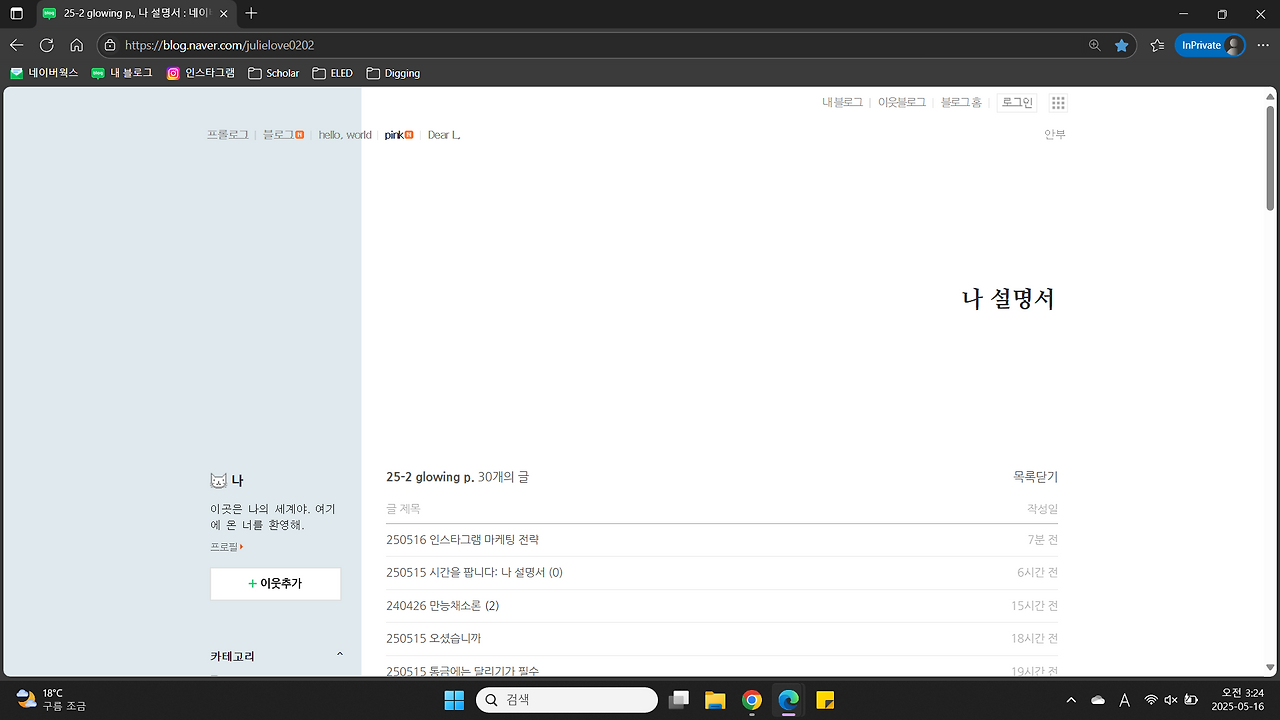The image size is (1280, 720).
Task: Open the Scholar bookmarks folder
Action: 273,72
